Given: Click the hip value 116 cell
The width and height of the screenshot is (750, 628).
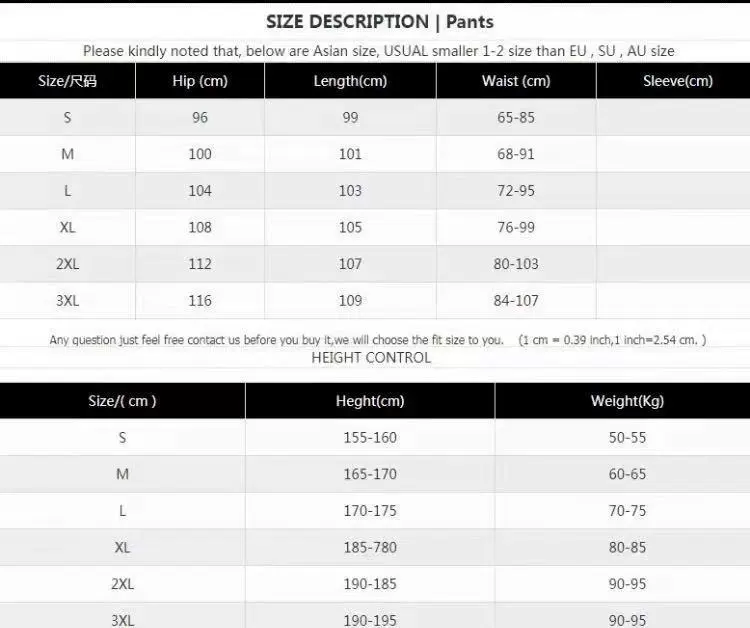Looking at the screenshot, I should click(x=200, y=300).
